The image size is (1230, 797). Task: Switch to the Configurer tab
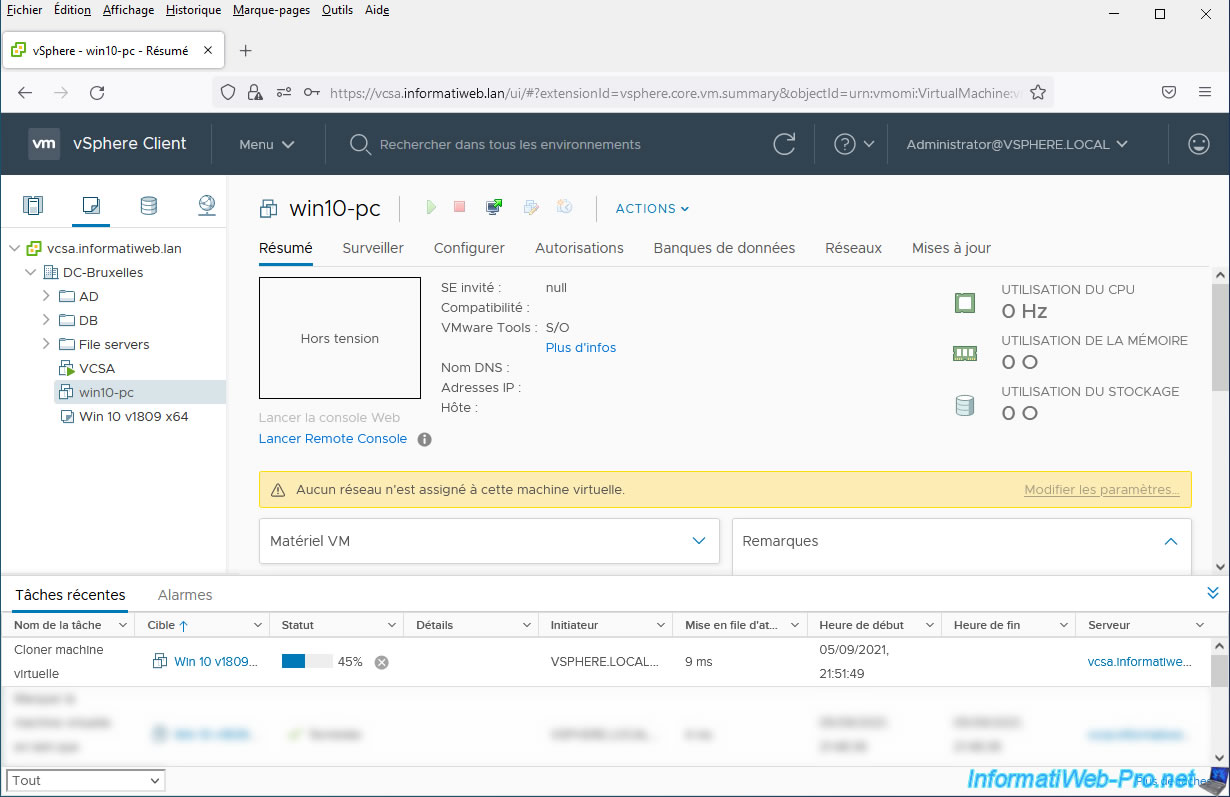[x=469, y=248]
